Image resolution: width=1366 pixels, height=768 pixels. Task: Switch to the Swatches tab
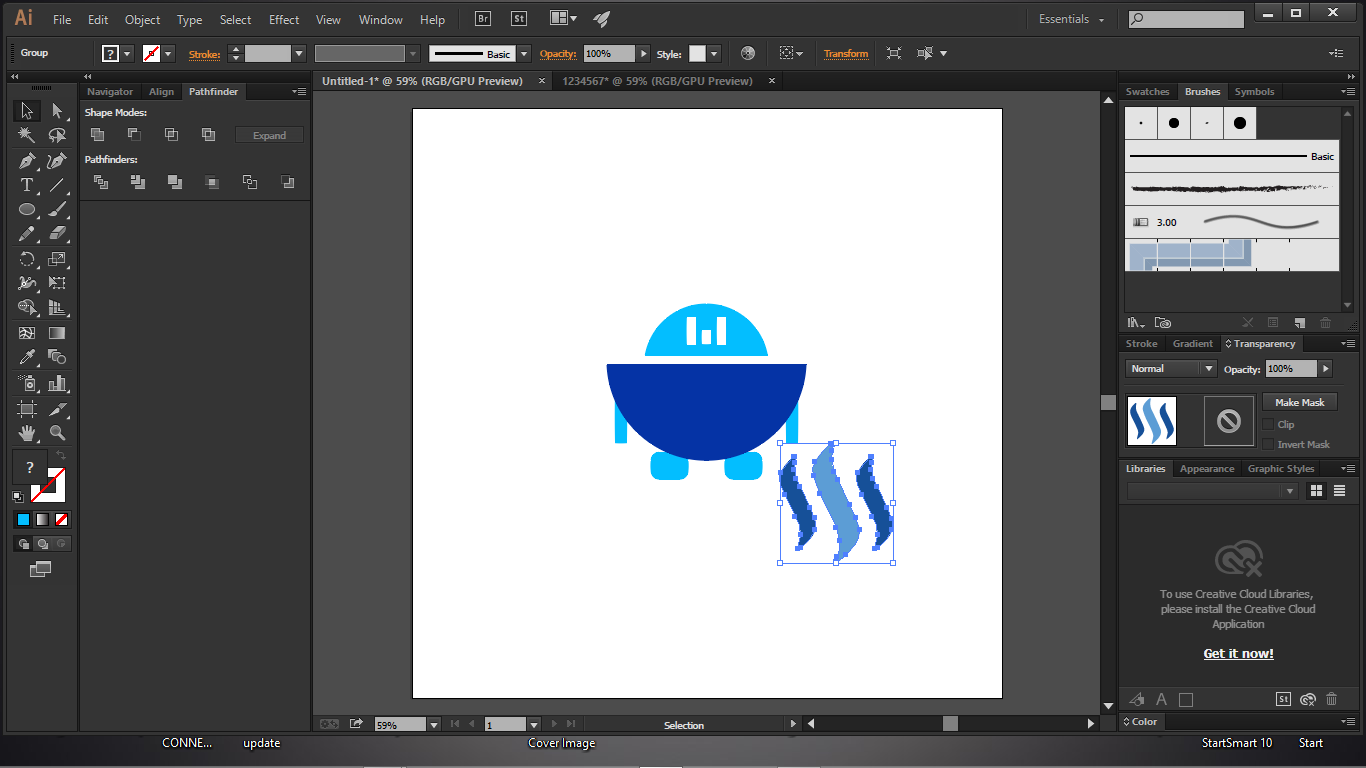(1148, 91)
